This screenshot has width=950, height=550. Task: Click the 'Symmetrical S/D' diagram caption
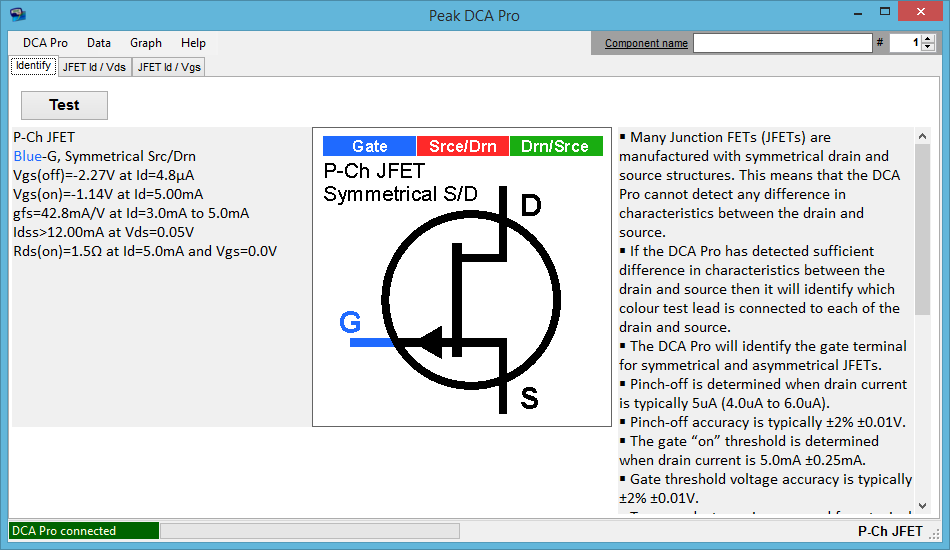click(x=400, y=194)
